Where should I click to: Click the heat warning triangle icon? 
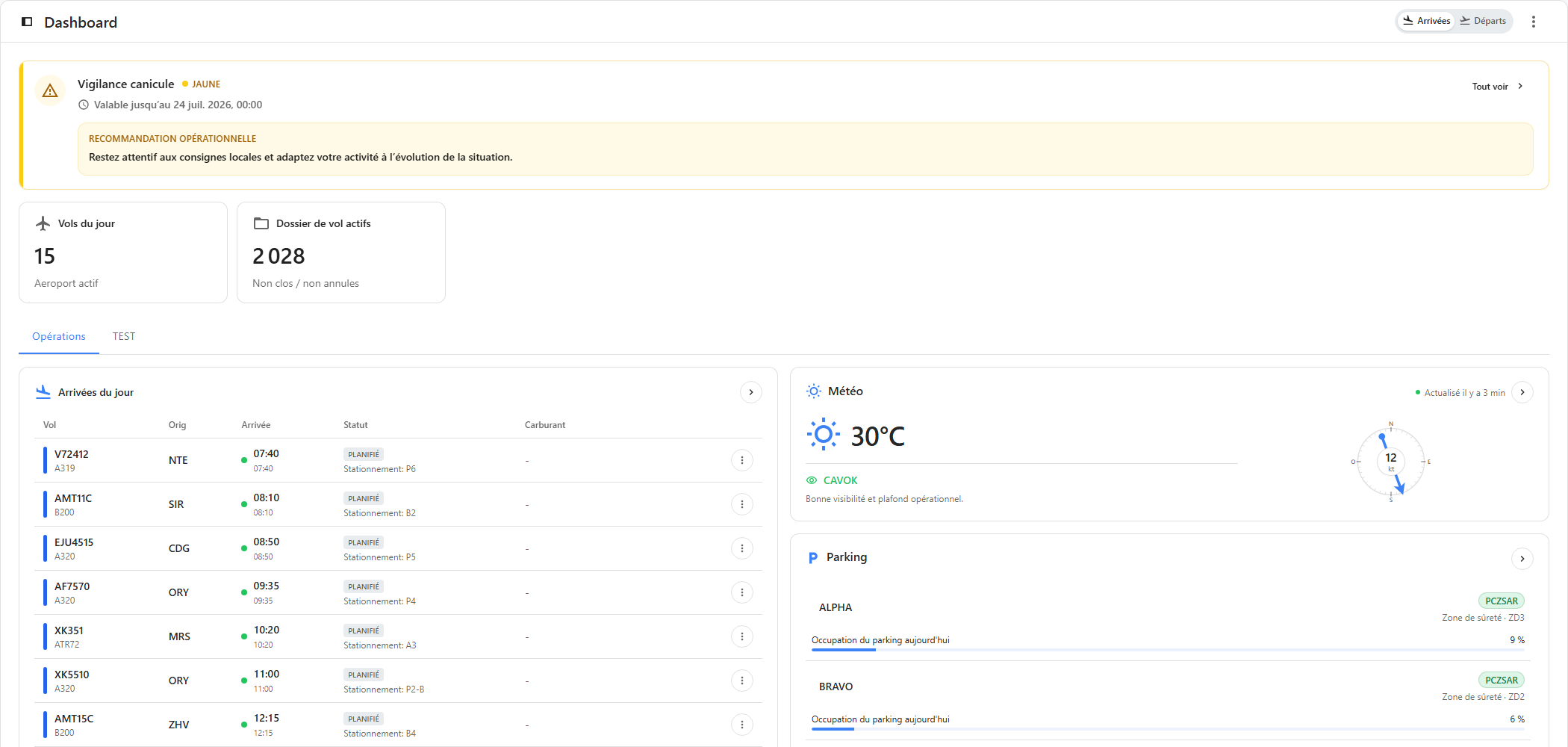point(50,90)
